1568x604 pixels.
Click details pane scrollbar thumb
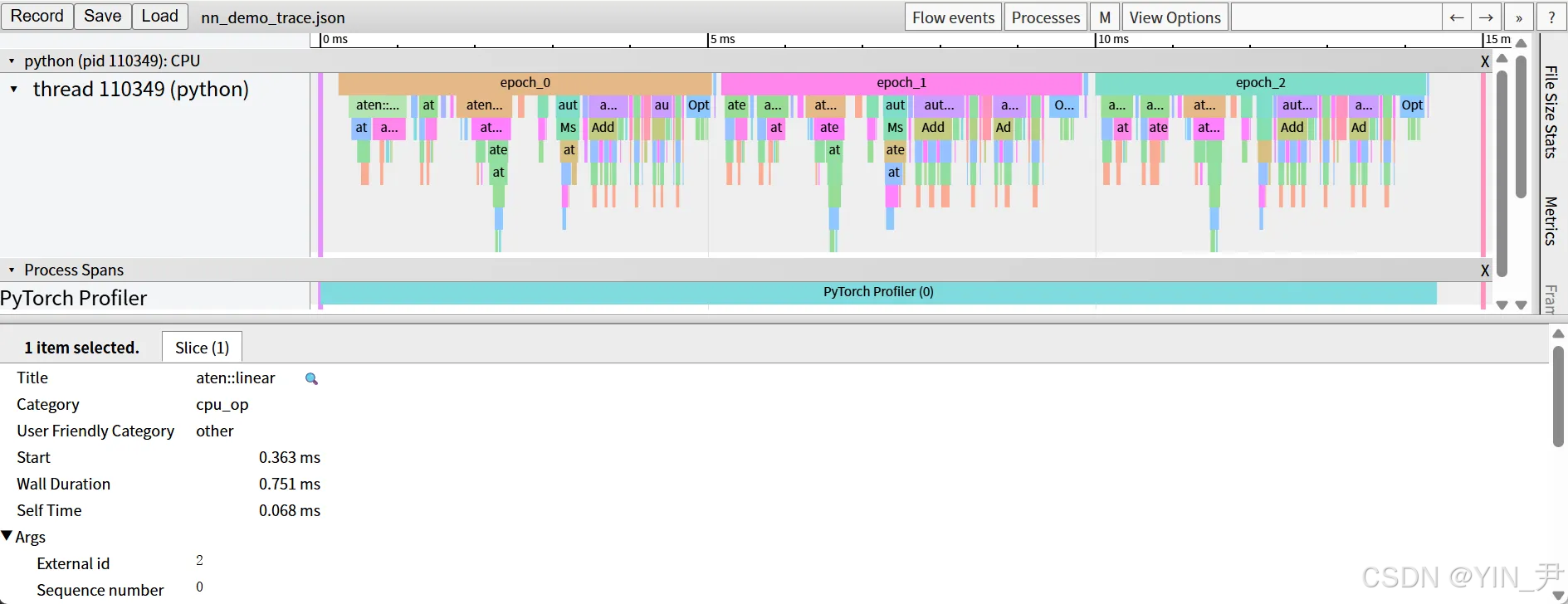pyautogui.click(x=1558, y=397)
